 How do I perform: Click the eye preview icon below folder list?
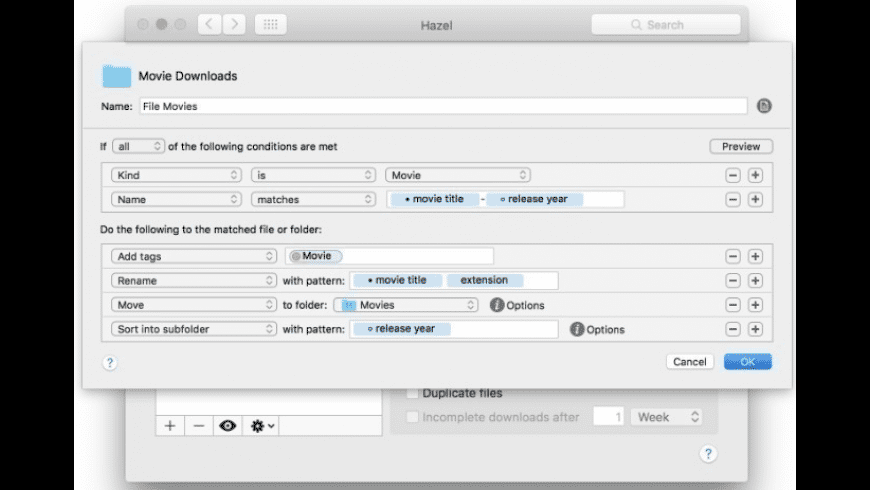tap(227, 426)
